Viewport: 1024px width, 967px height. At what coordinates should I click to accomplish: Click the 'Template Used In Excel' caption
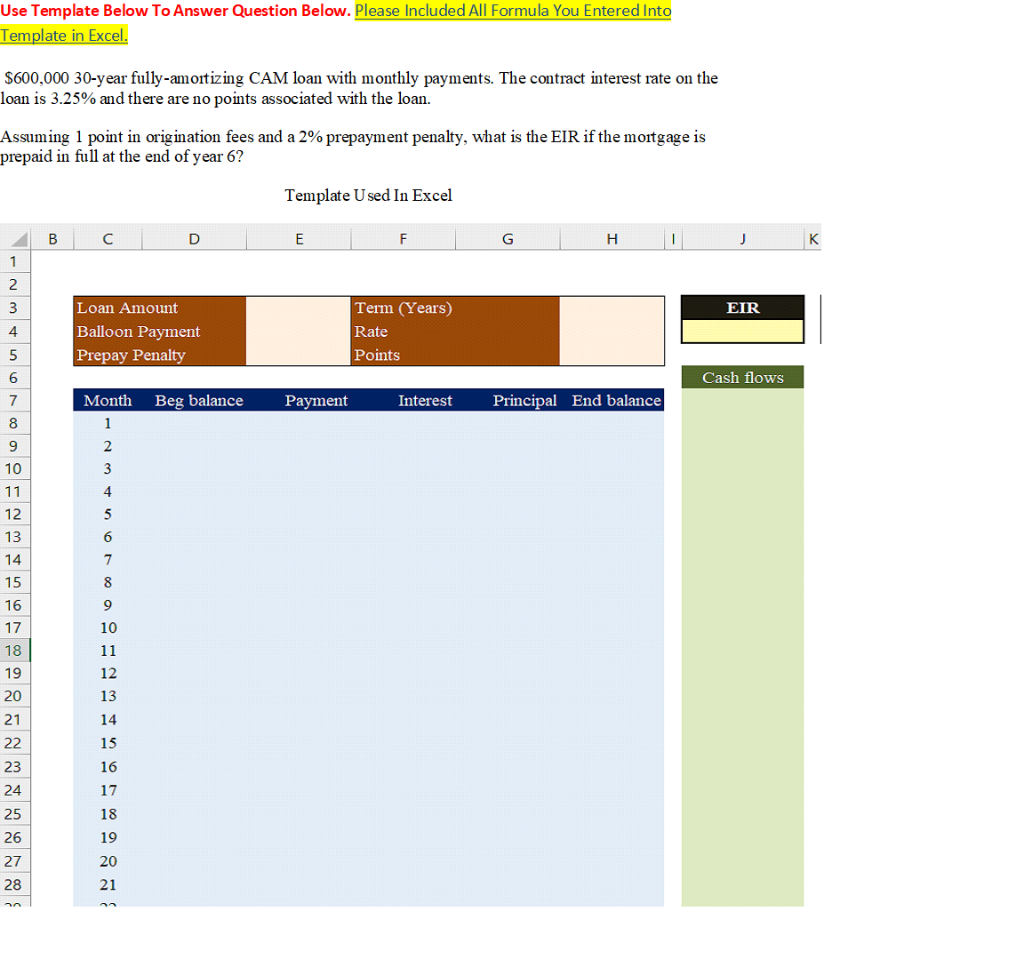point(368,195)
